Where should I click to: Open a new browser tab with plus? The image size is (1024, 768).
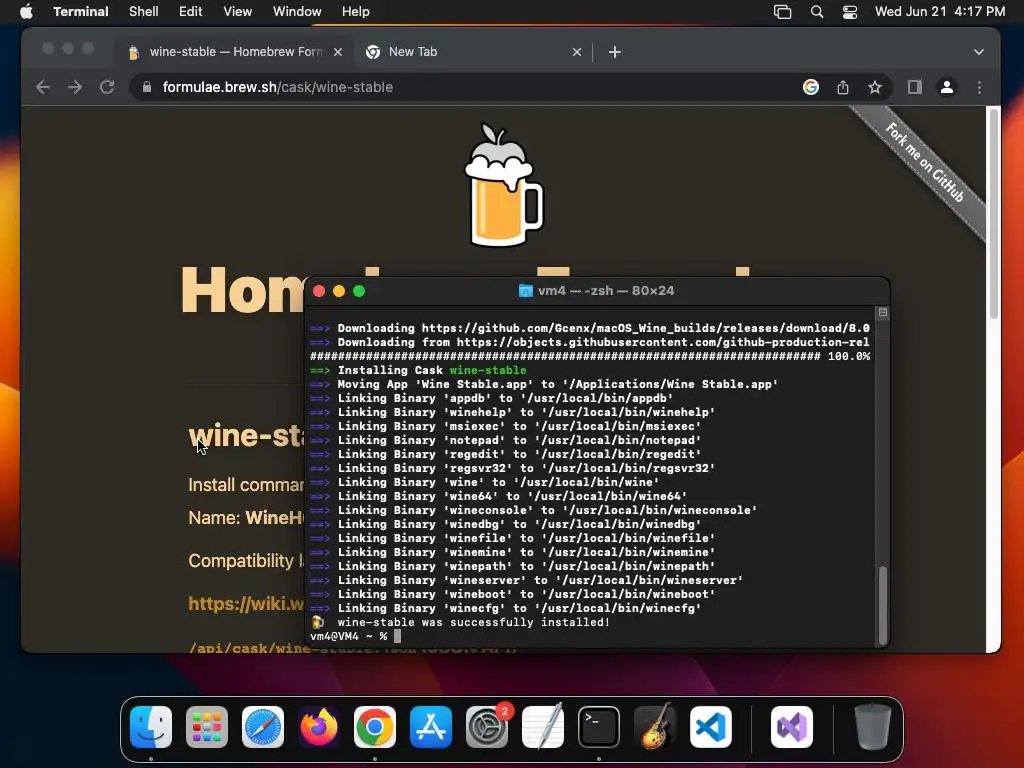pos(615,52)
